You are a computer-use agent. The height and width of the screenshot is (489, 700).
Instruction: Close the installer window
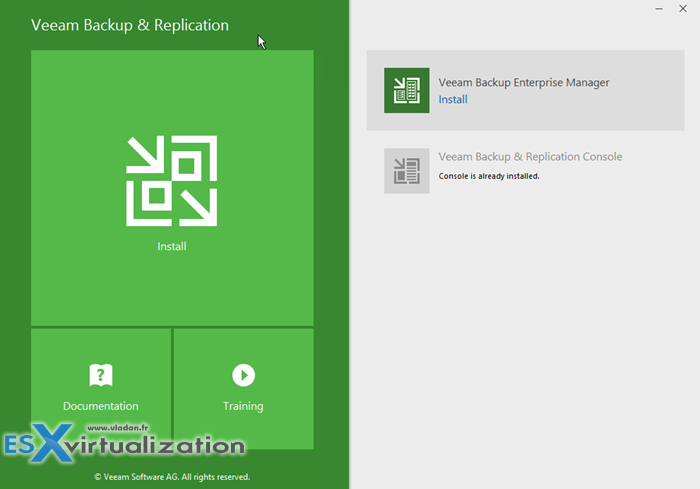coord(683,8)
